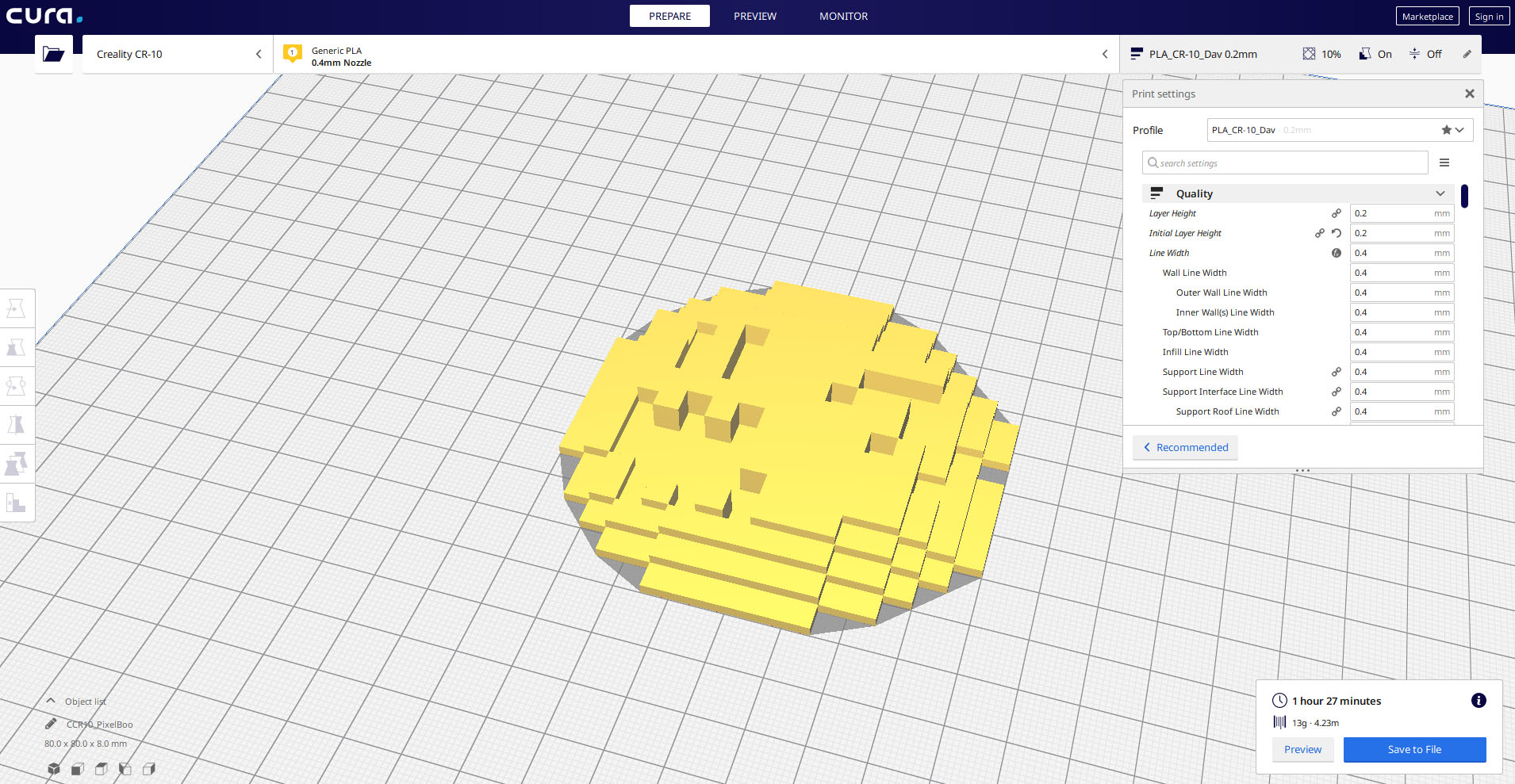Click the star icon in Profile dropdown

tap(1447, 130)
